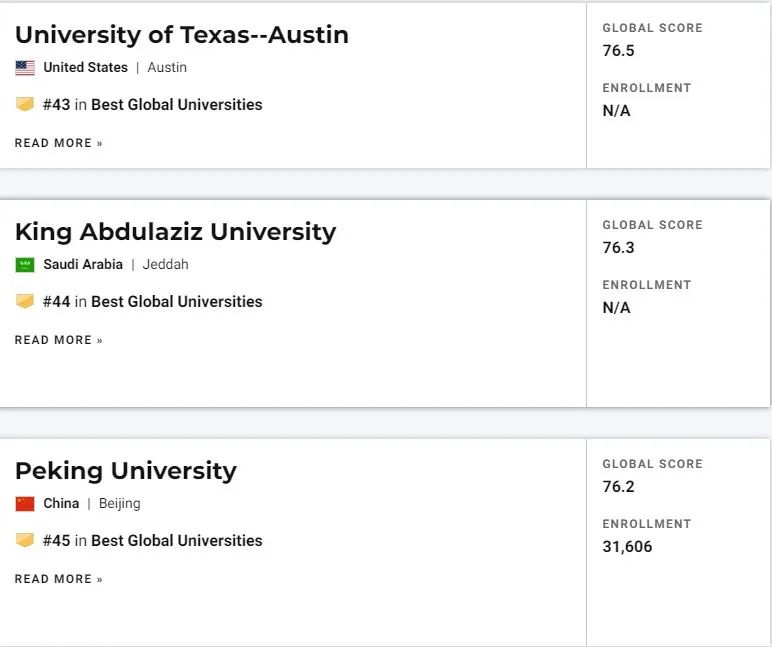Viewport: 772px width, 647px height.
Task: Click the Peking enrollment figure 31,606
Action: (x=627, y=546)
